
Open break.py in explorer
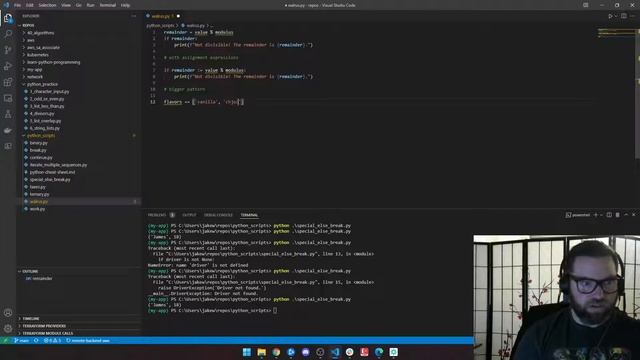38,150
